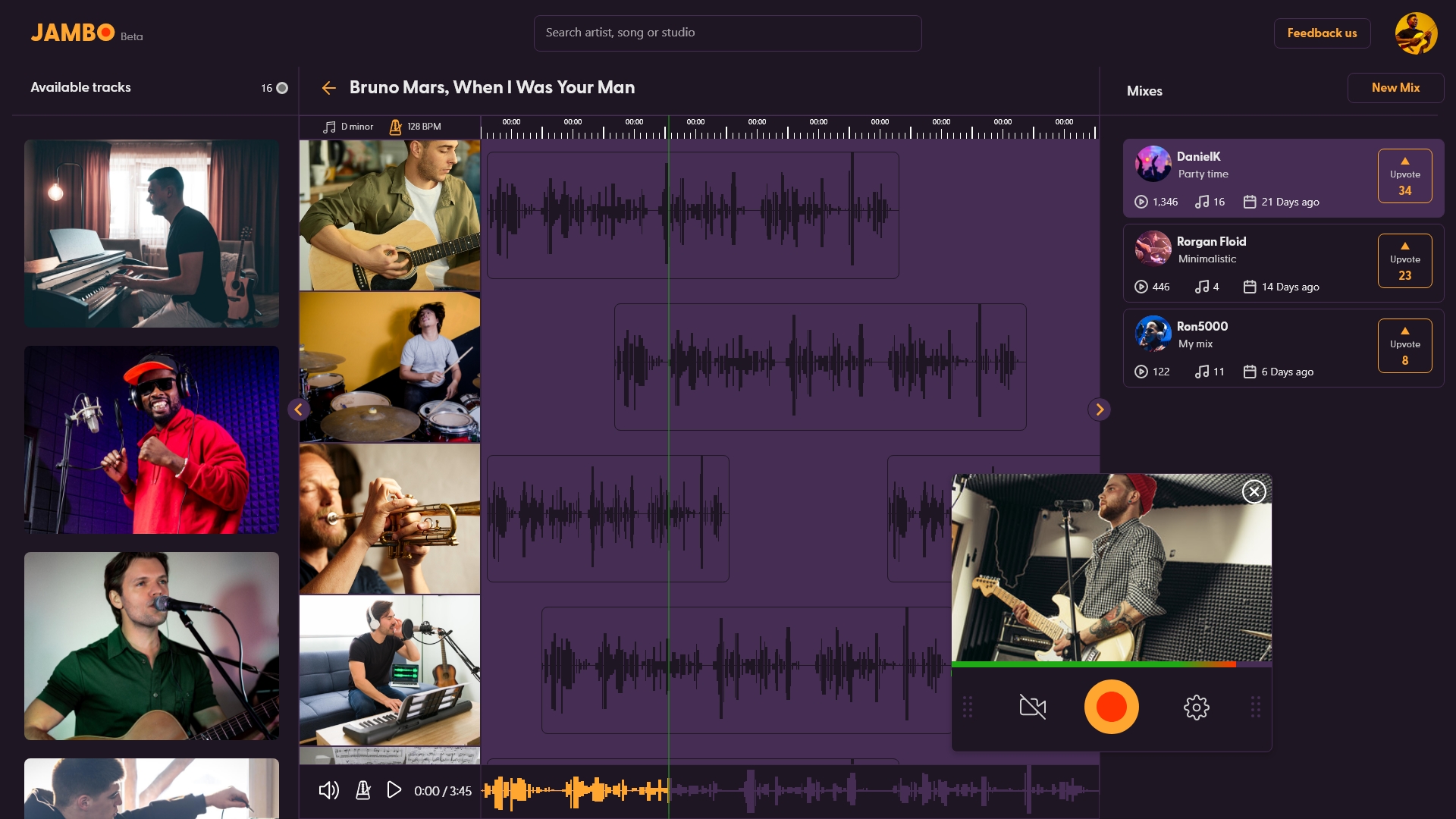1456x819 pixels.
Task: Select the keyboard and headphones track video
Action: point(390,670)
